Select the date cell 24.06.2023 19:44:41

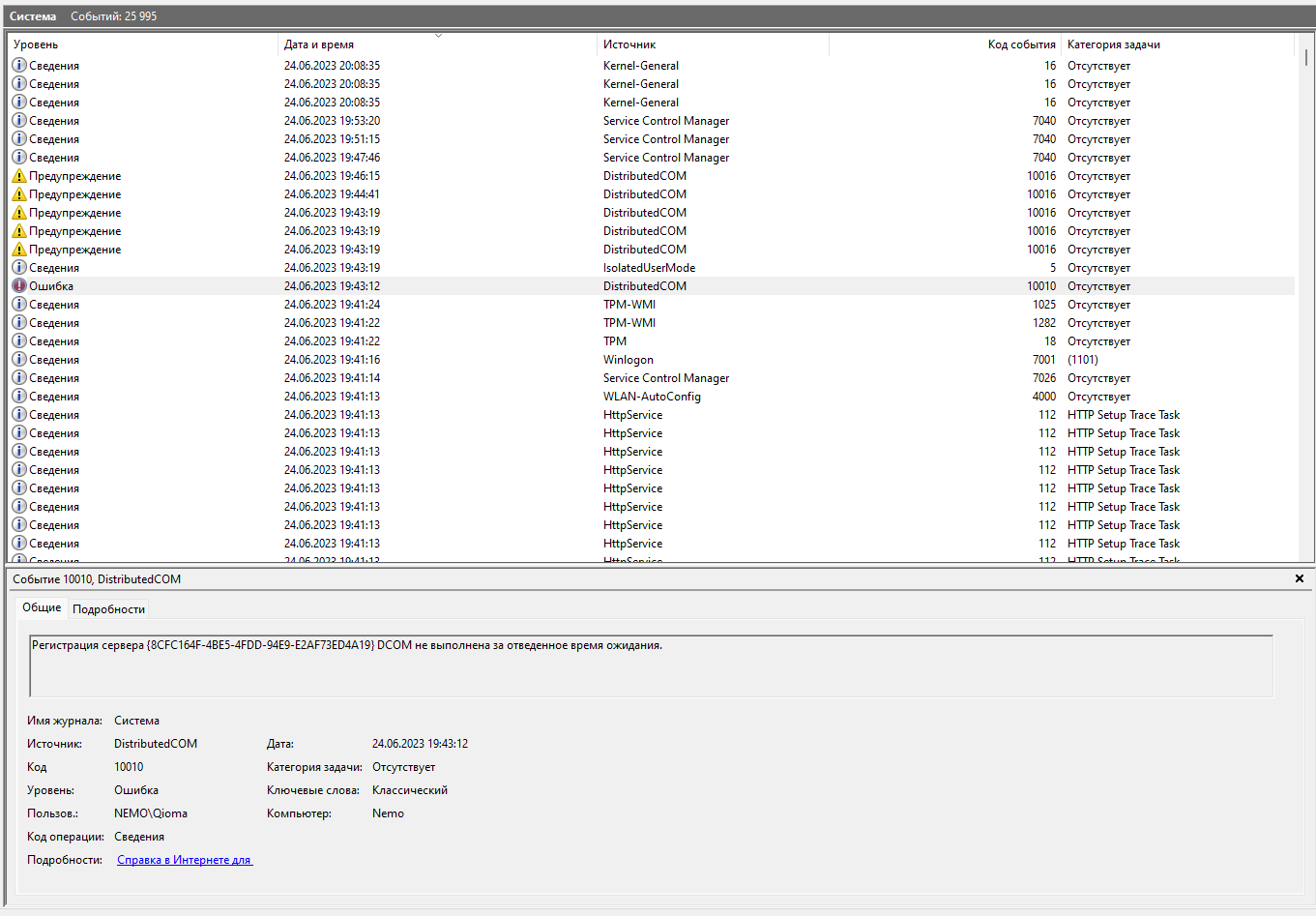[x=332, y=194]
